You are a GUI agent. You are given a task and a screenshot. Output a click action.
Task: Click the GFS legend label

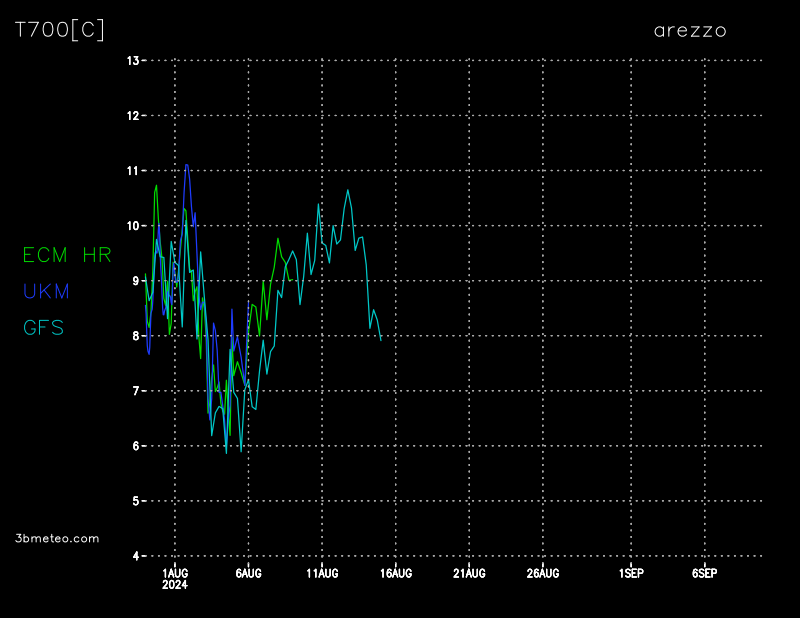[x=44, y=327]
